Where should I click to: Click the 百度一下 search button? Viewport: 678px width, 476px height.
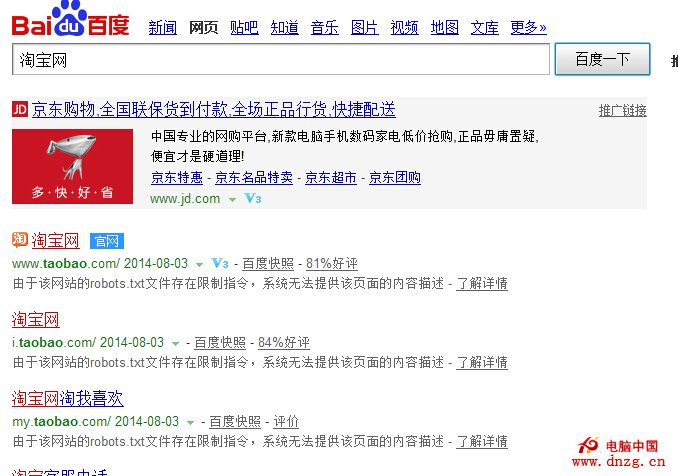(x=602, y=59)
